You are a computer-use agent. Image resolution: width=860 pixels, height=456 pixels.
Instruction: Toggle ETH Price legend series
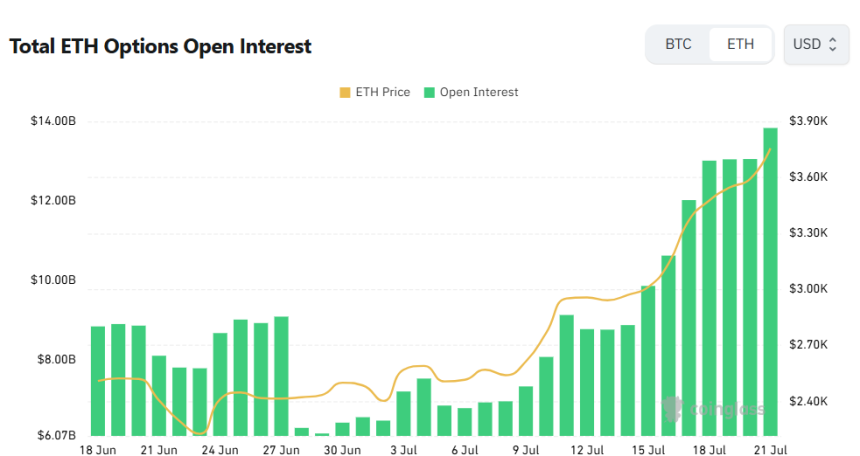click(x=375, y=92)
